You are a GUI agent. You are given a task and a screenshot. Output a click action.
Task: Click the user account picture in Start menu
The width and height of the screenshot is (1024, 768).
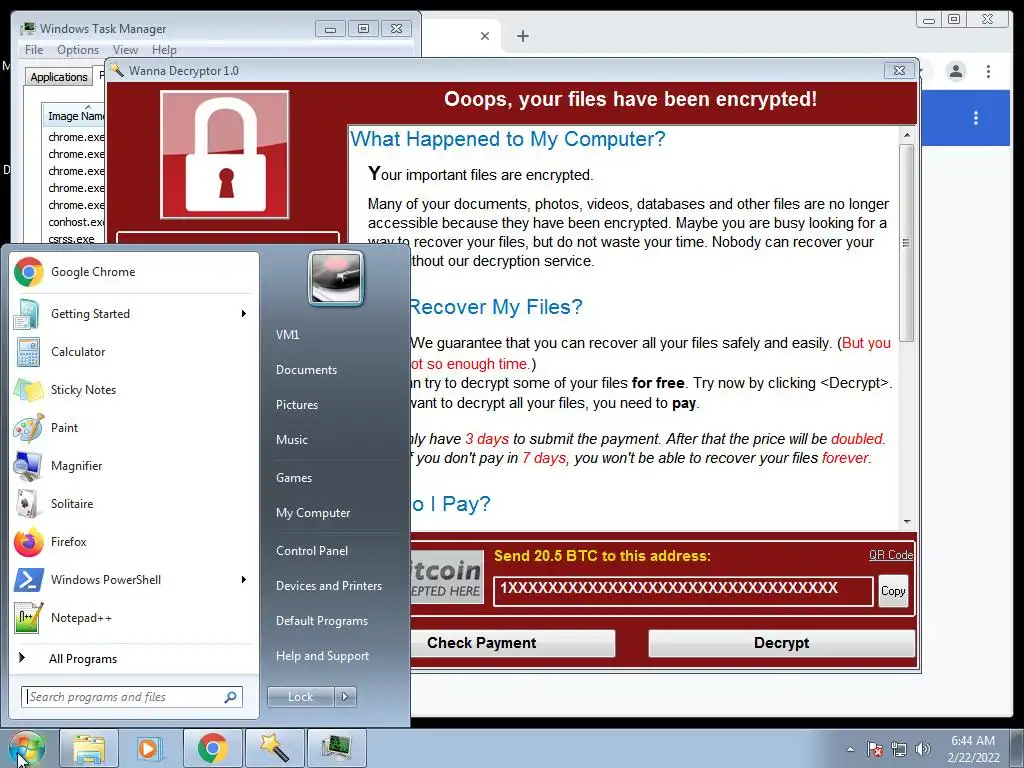(x=336, y=278)
